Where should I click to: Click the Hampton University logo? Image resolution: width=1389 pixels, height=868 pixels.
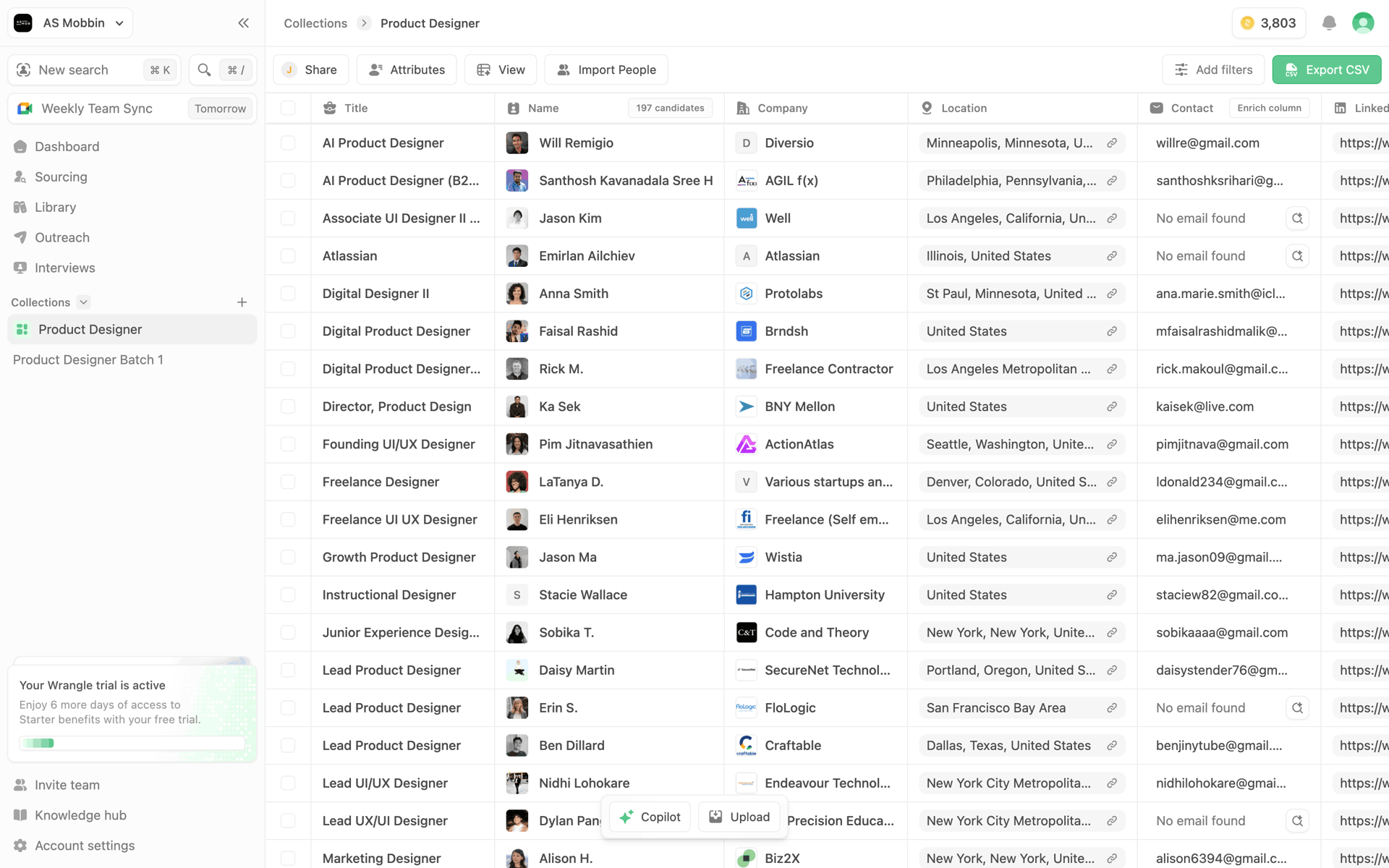point(746,595)
